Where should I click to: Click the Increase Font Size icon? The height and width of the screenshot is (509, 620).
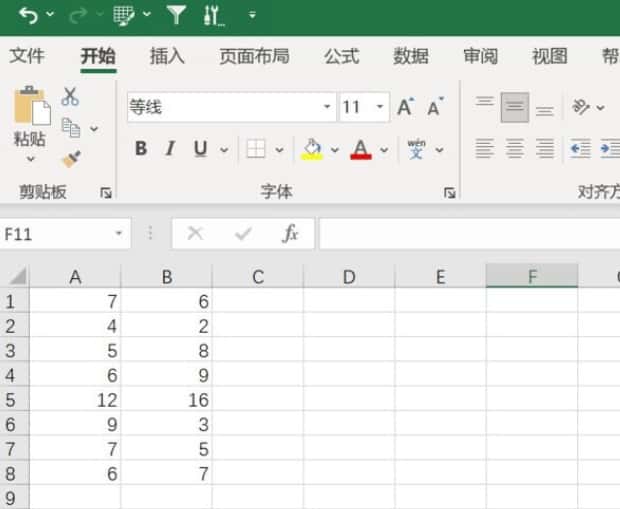tap(405, 108)
